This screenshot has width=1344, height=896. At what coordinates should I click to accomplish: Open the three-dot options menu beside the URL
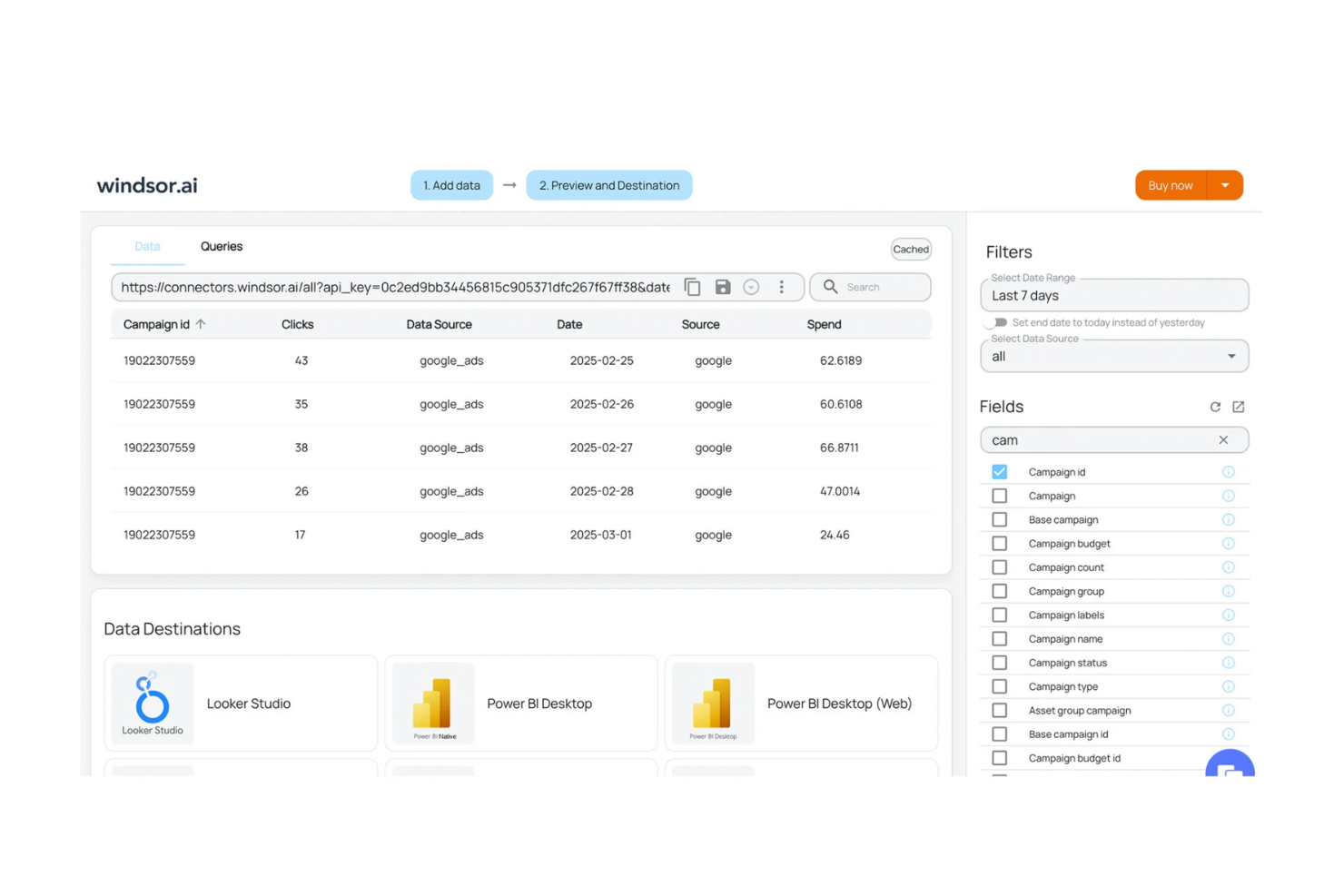point(782,286)
